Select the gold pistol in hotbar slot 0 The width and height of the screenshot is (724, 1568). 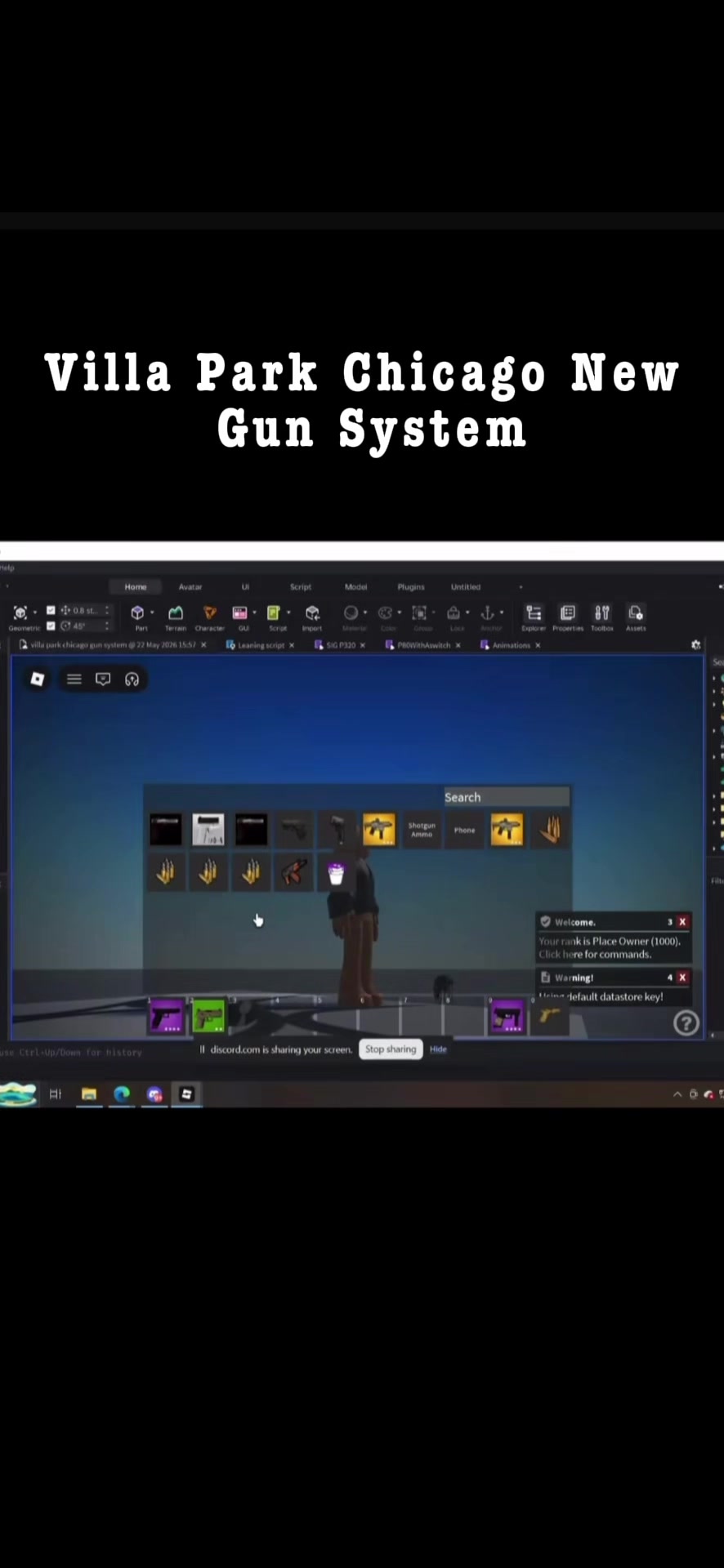(x=549, y=1018)
